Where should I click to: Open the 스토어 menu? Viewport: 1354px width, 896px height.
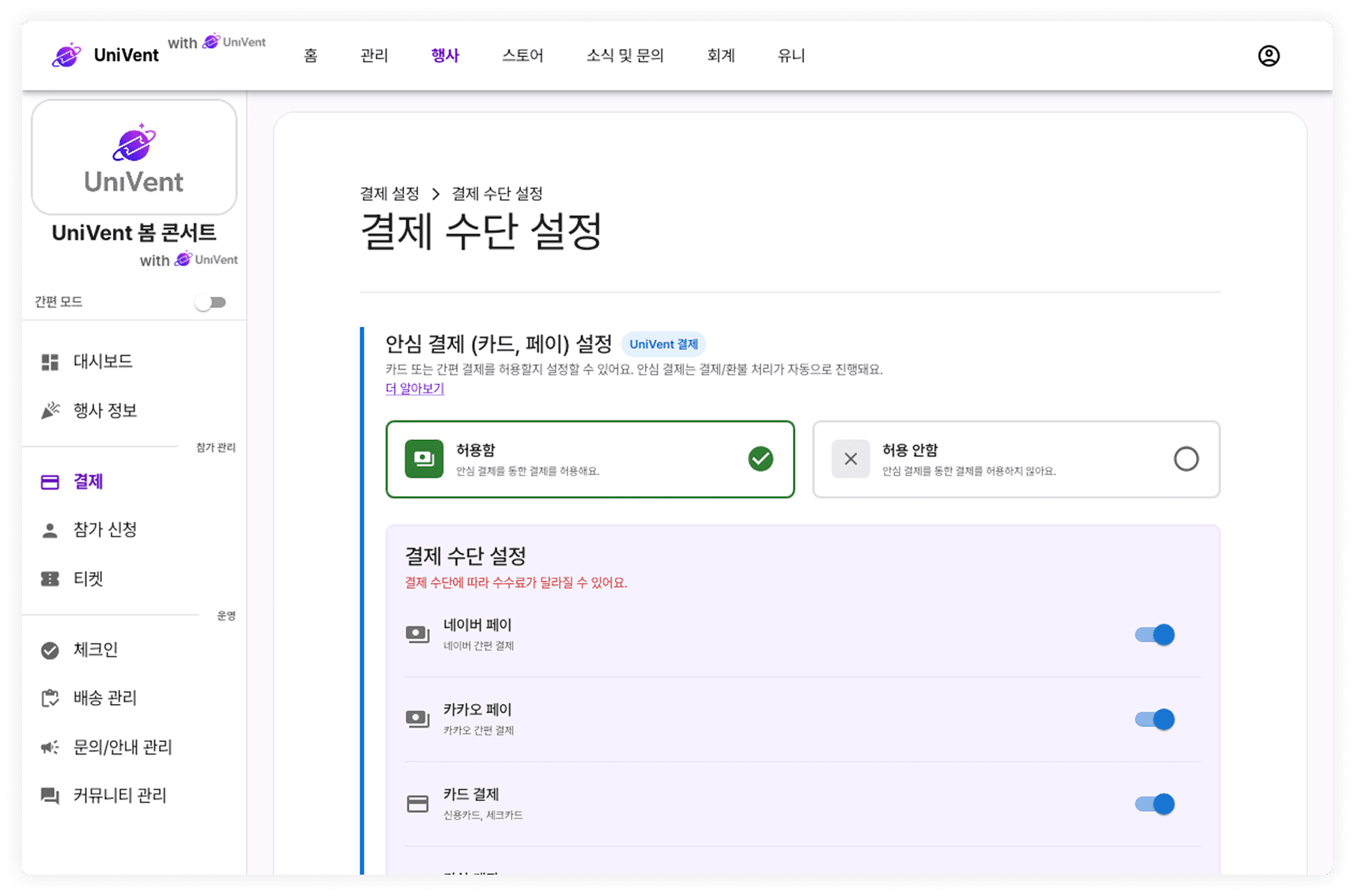click(522, 55)
